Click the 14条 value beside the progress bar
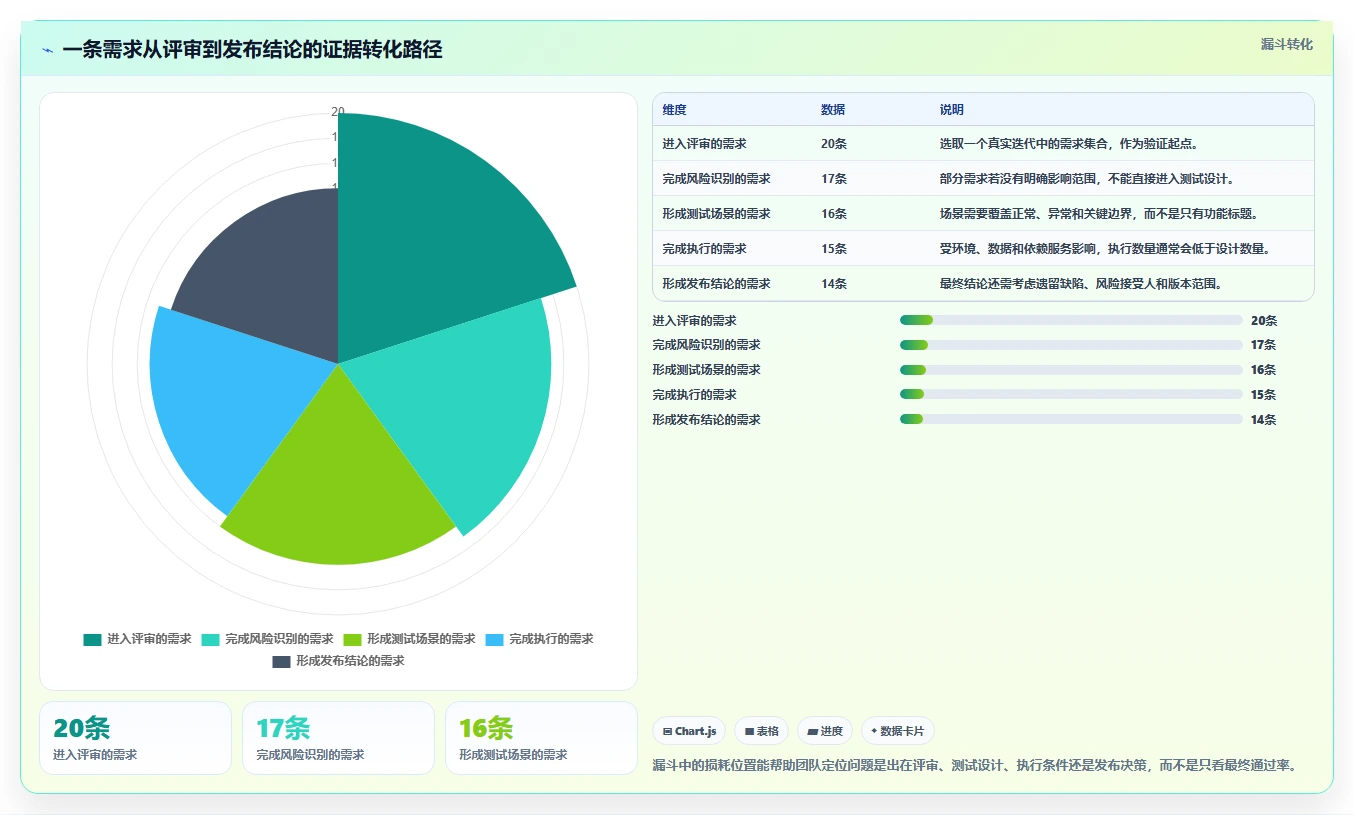The height and width of the screenshot is (815, 1354). (x=1264, y=420)
